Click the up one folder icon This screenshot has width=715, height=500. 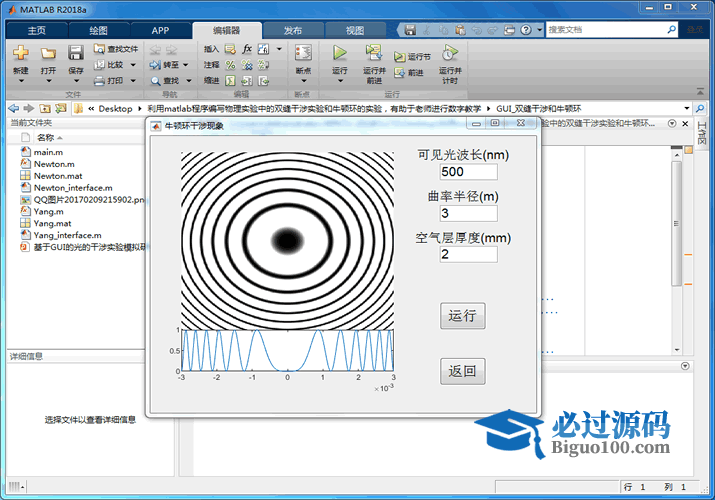point(45,108)
